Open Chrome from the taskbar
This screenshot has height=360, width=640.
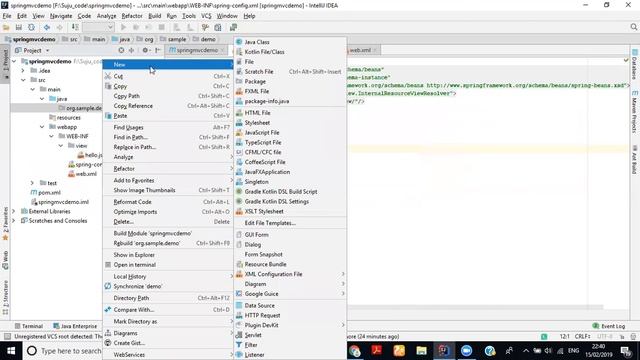tap(354, 351)
